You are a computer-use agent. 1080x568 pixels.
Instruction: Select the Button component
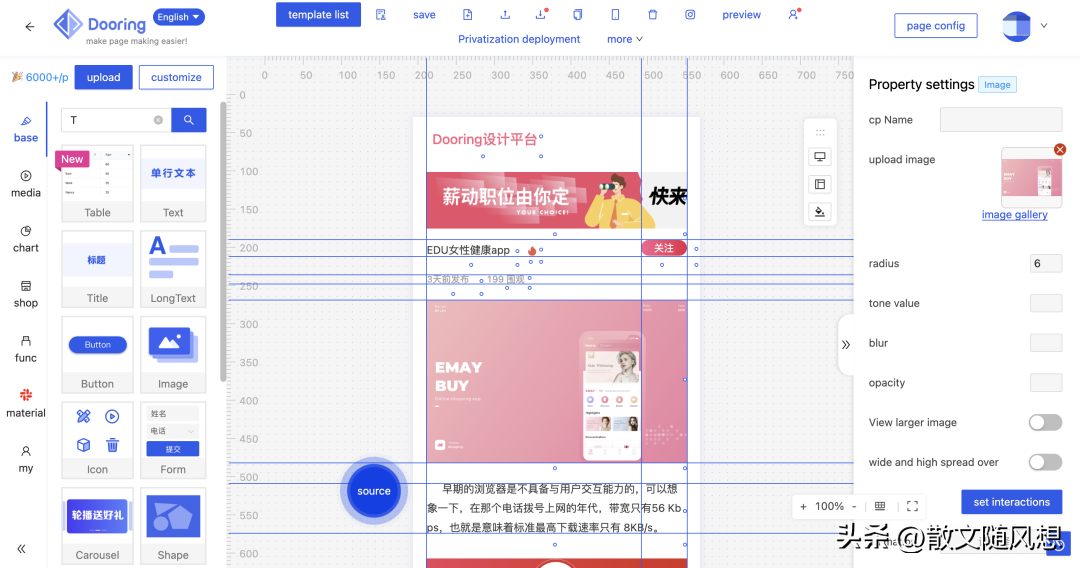pyautogui.click(x=97, y=354)
